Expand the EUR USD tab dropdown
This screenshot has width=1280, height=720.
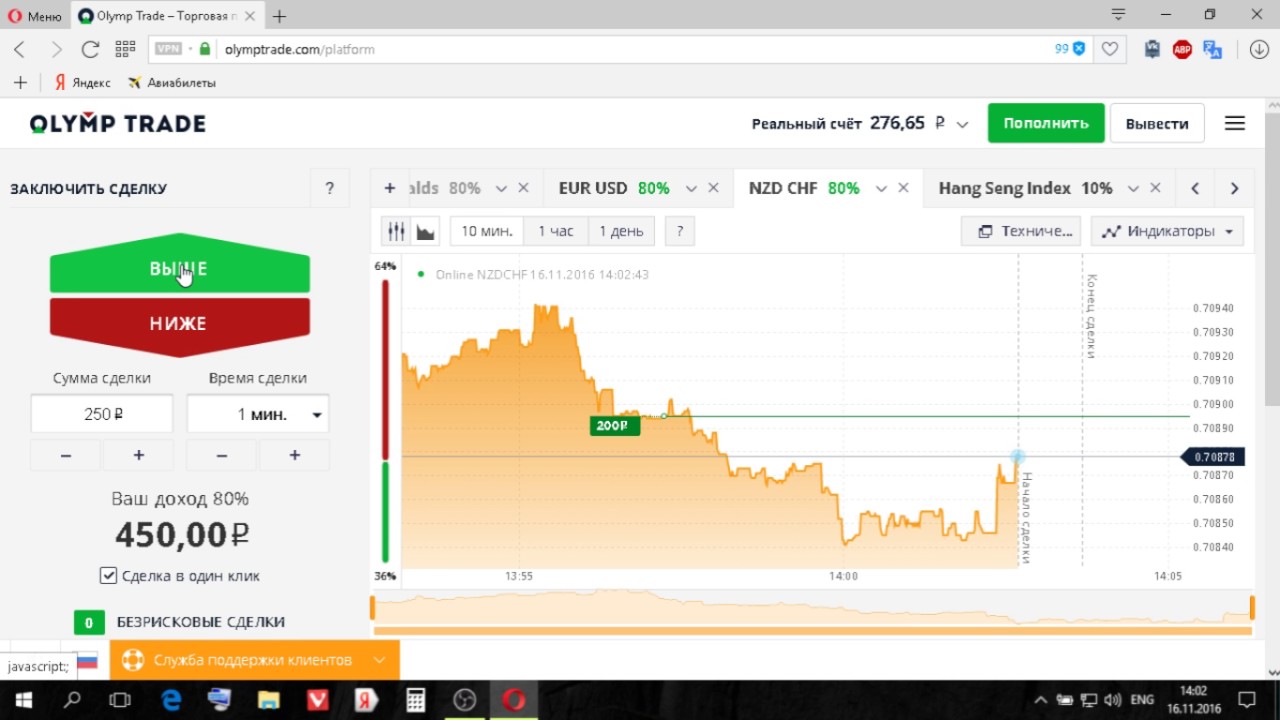point(690,188)
